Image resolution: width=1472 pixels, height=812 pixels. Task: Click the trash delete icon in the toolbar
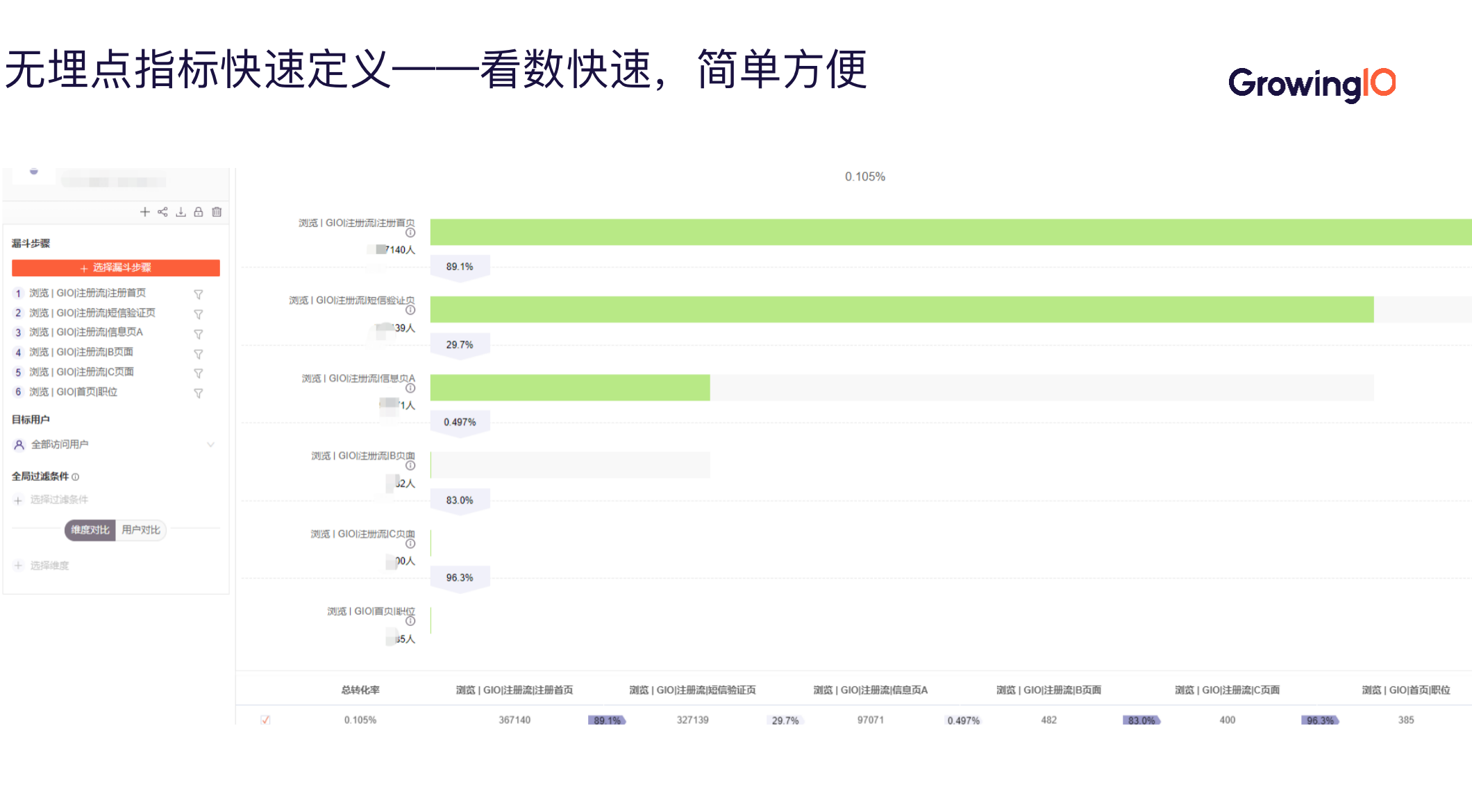217,212
